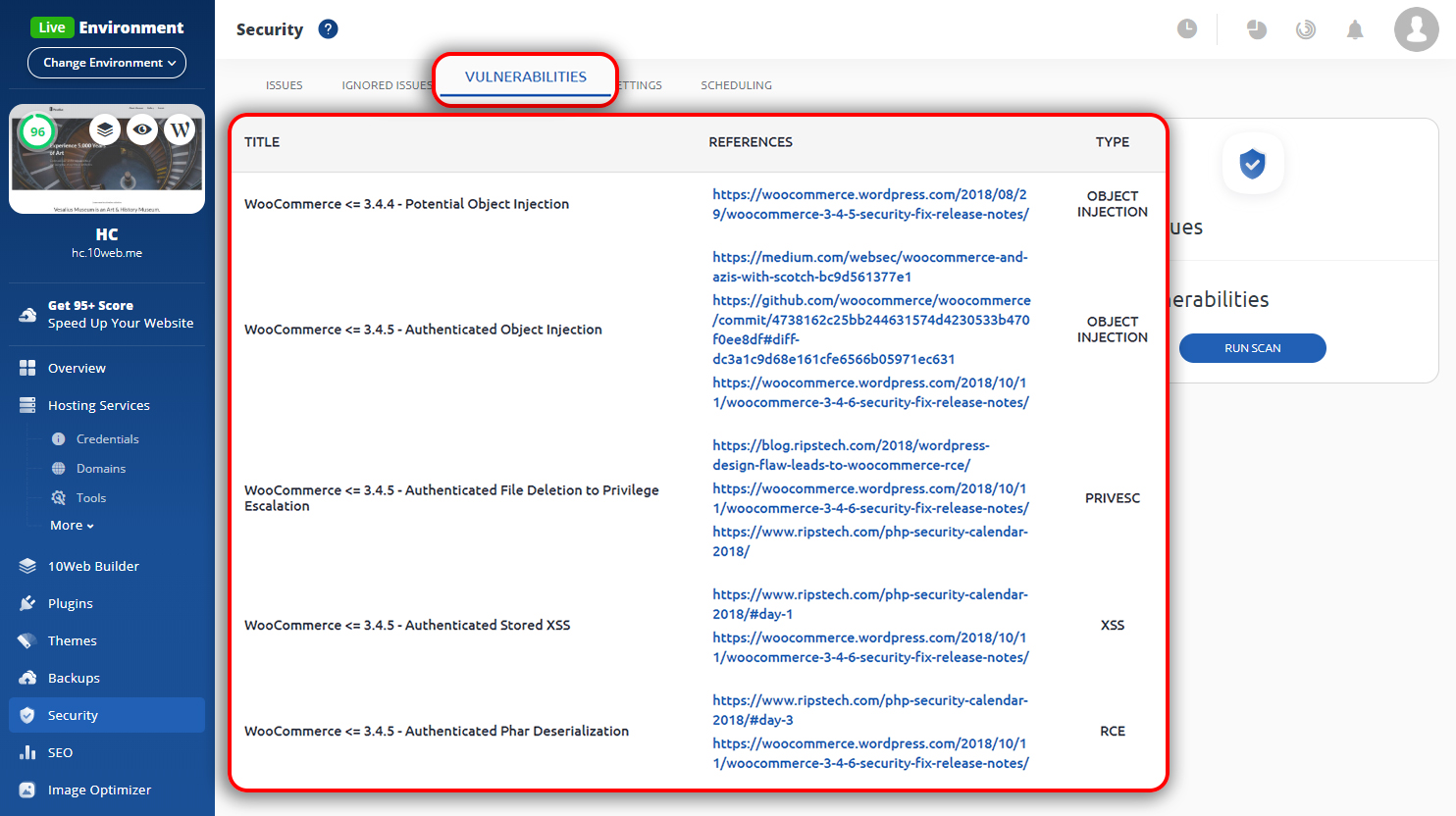Viewport: 1456px width, 816px height.
Task: Click the website preview thumbnail
Action: click(x=107, y=159)
